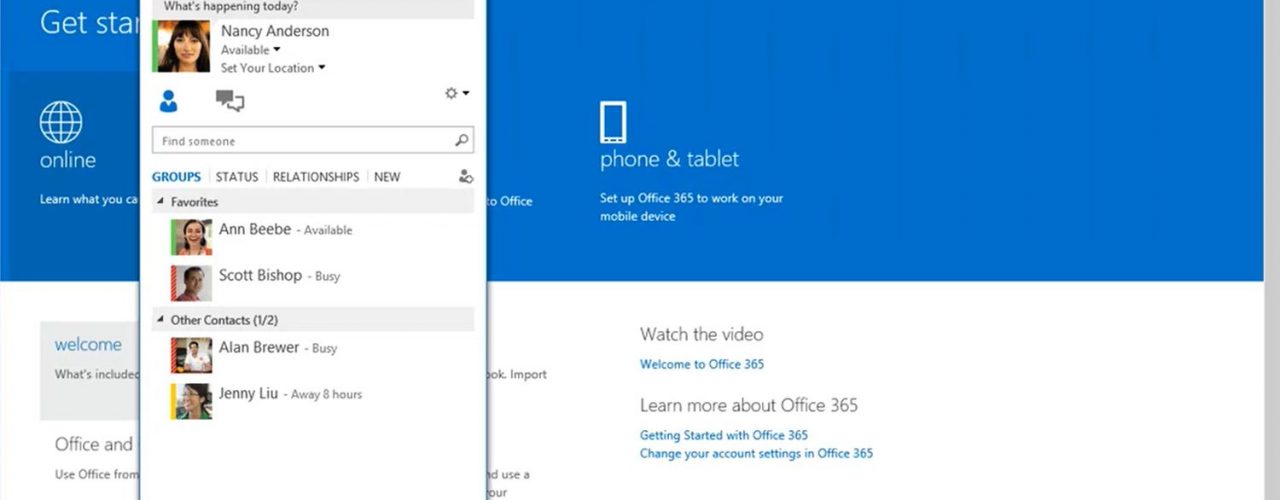Open Getting Started with Office 365 link

(x=724, y=435)
